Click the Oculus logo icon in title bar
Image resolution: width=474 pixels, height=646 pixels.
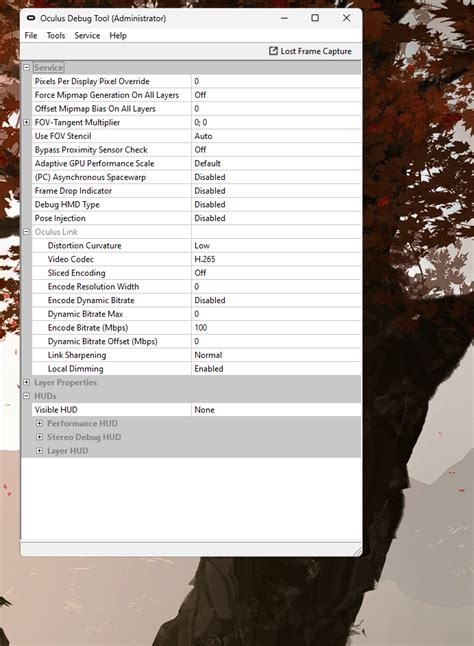tap(31, 18)
